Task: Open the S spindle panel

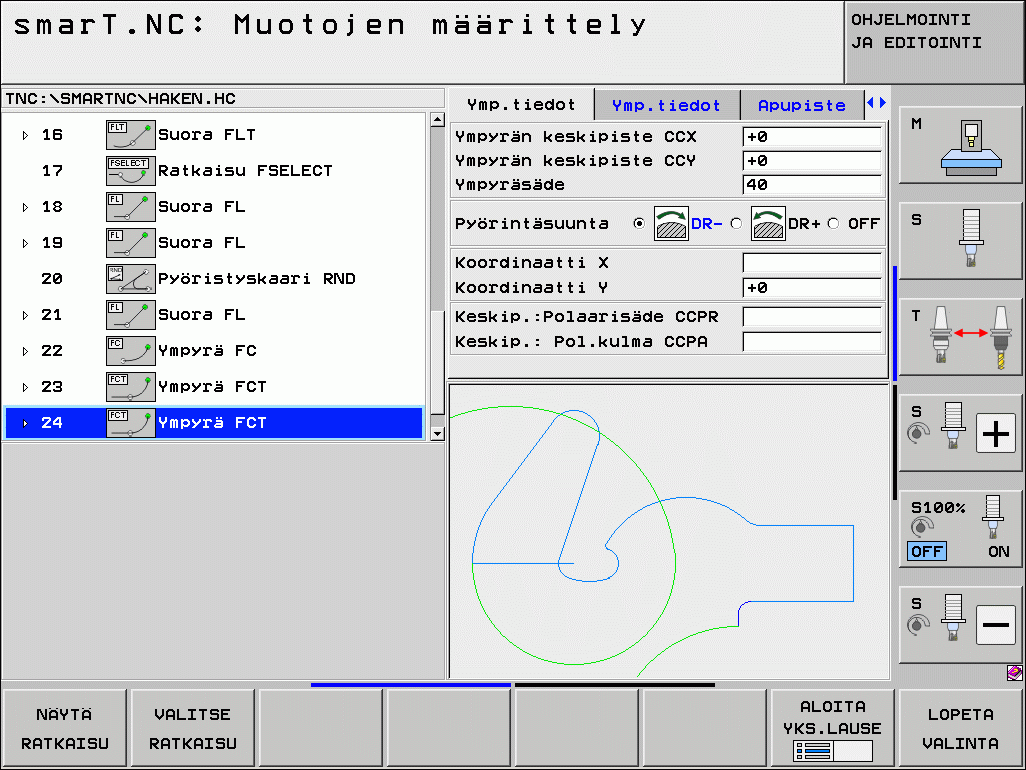Action: (961, 241)
